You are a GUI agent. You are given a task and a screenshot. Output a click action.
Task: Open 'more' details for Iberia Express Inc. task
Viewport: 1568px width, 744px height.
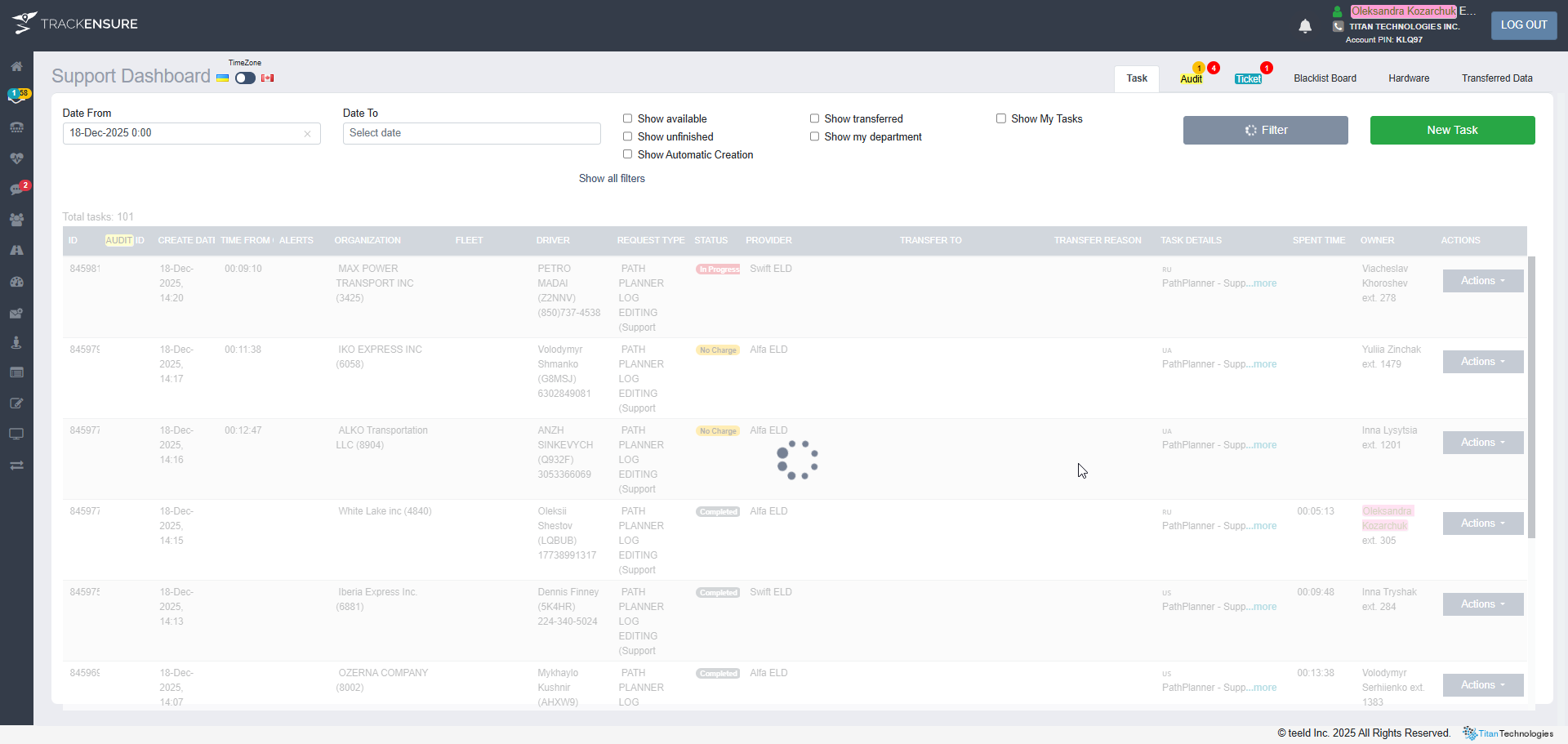1265,607
